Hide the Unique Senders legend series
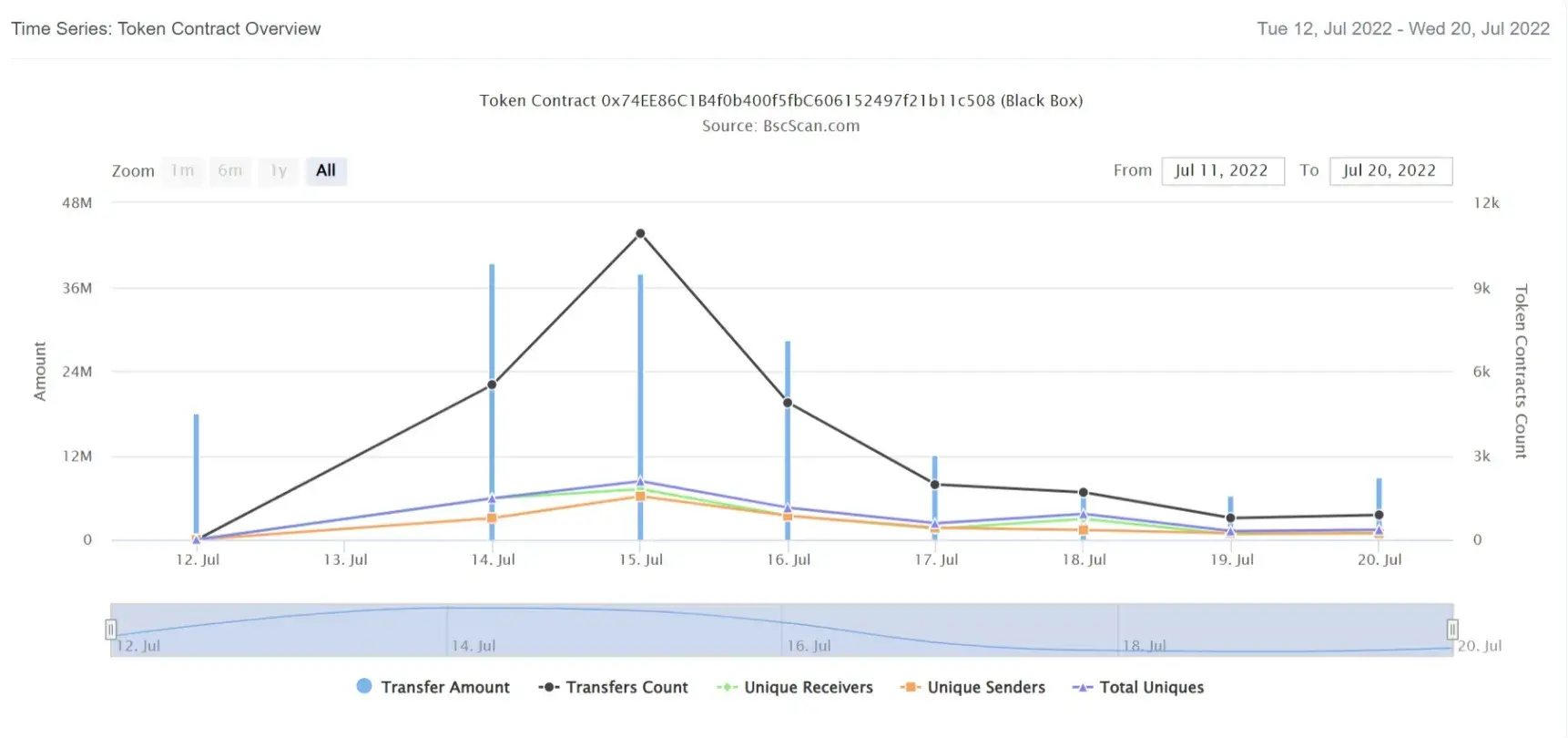 [972, 687]
